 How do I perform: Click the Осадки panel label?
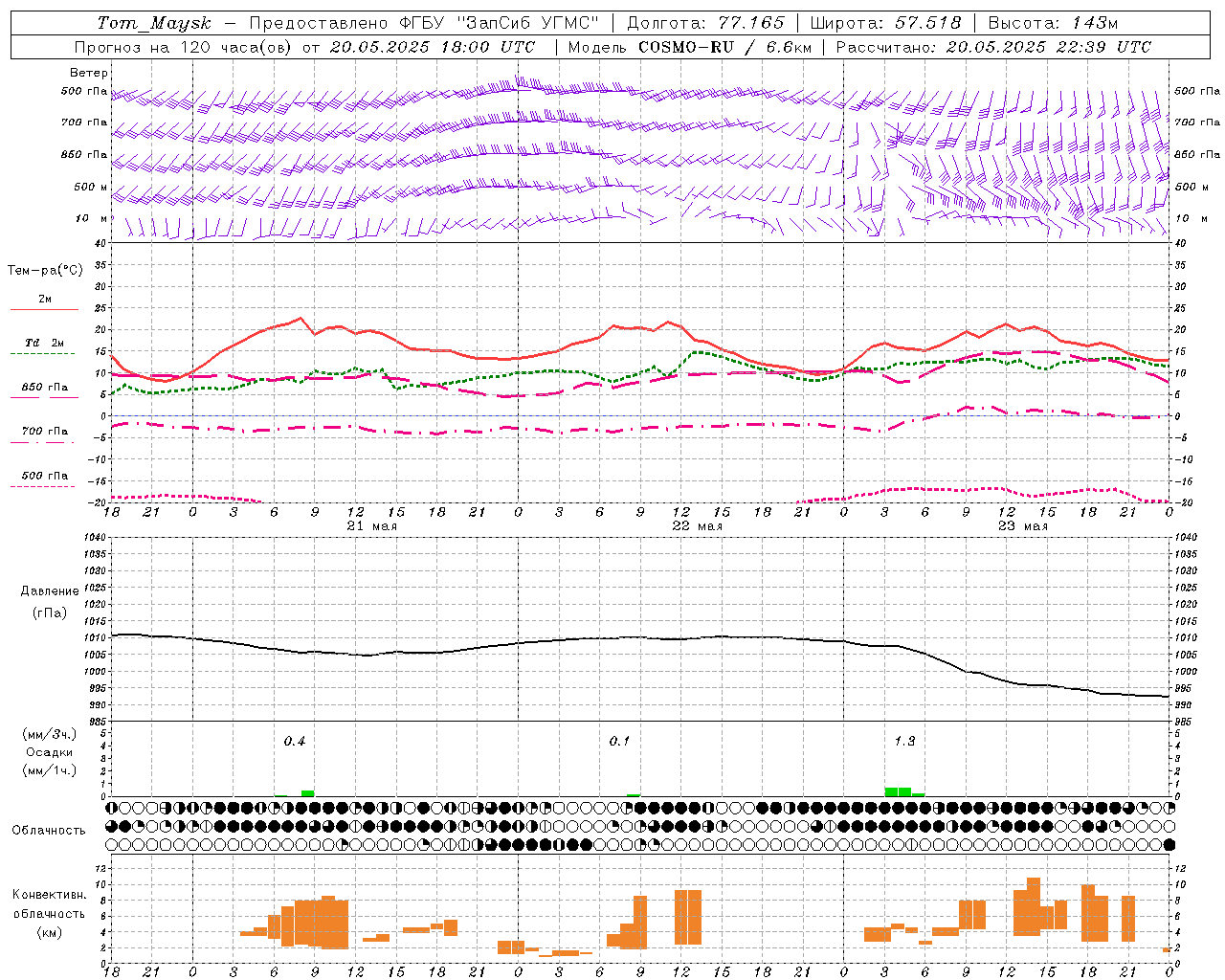(49, 752)
